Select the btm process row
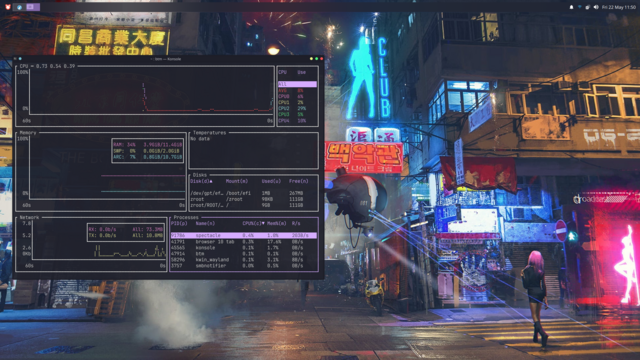Image resolution: width=640 pixels, height=360 pixels. tap(244, 253)
